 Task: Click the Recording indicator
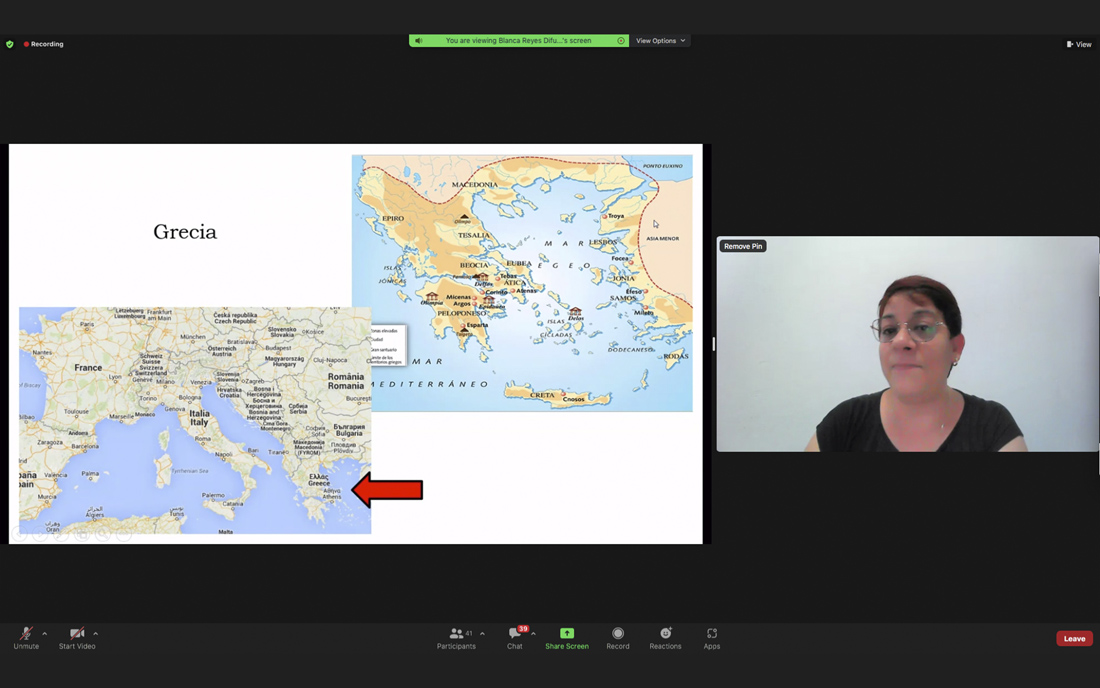44,44
